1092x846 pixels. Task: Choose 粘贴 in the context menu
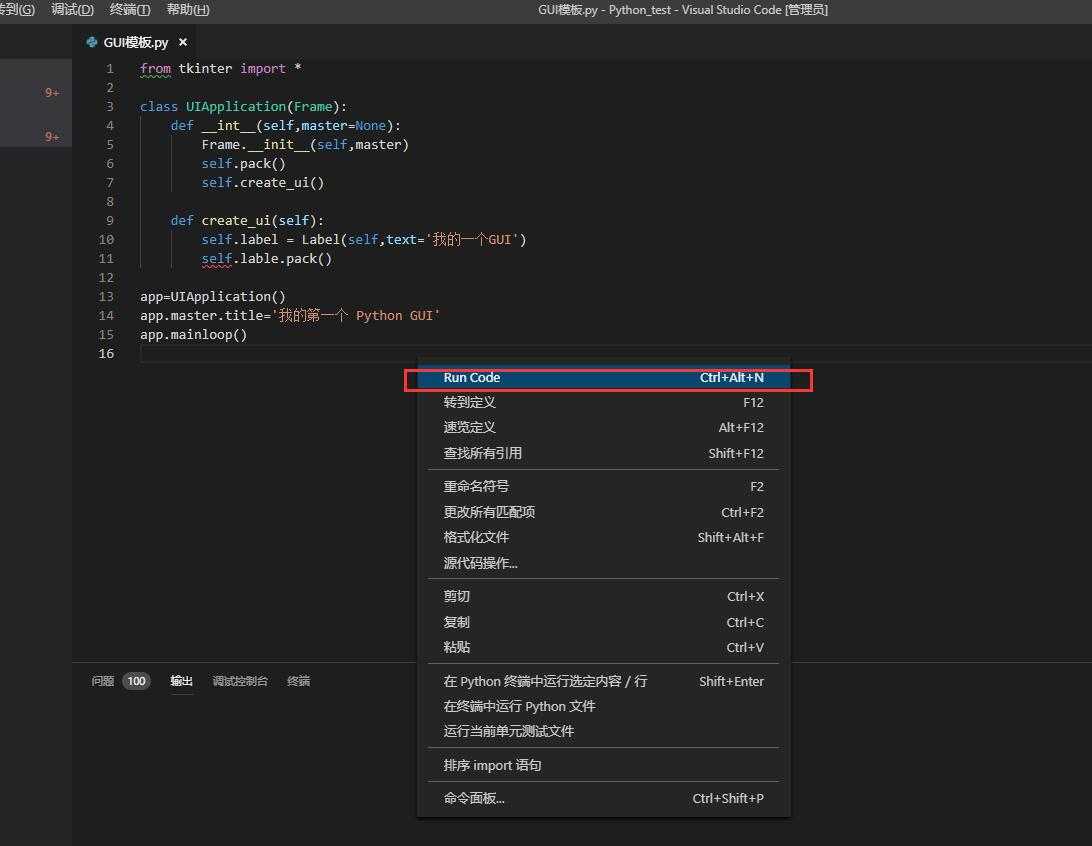pos(603,648)
